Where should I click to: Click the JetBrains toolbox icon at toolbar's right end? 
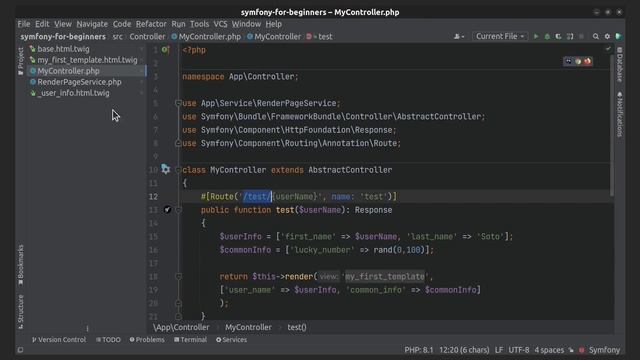point(619,36)
